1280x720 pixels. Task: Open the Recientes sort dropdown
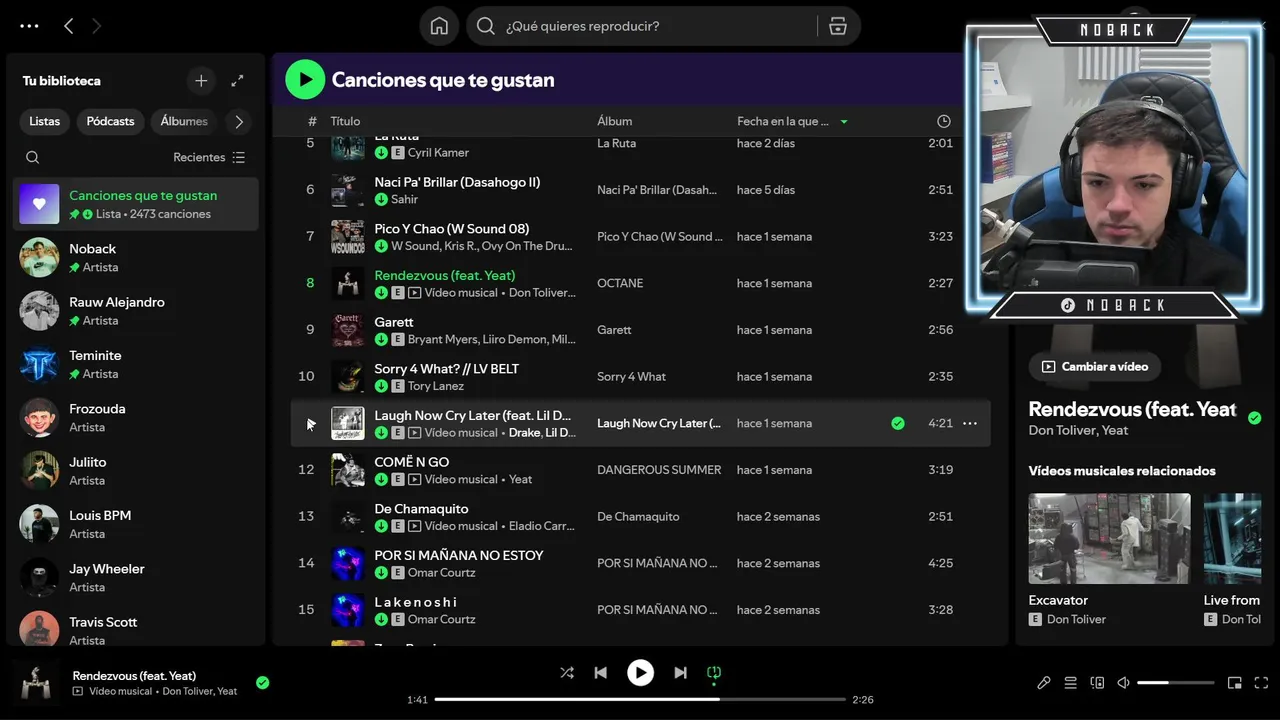point(209,157)
